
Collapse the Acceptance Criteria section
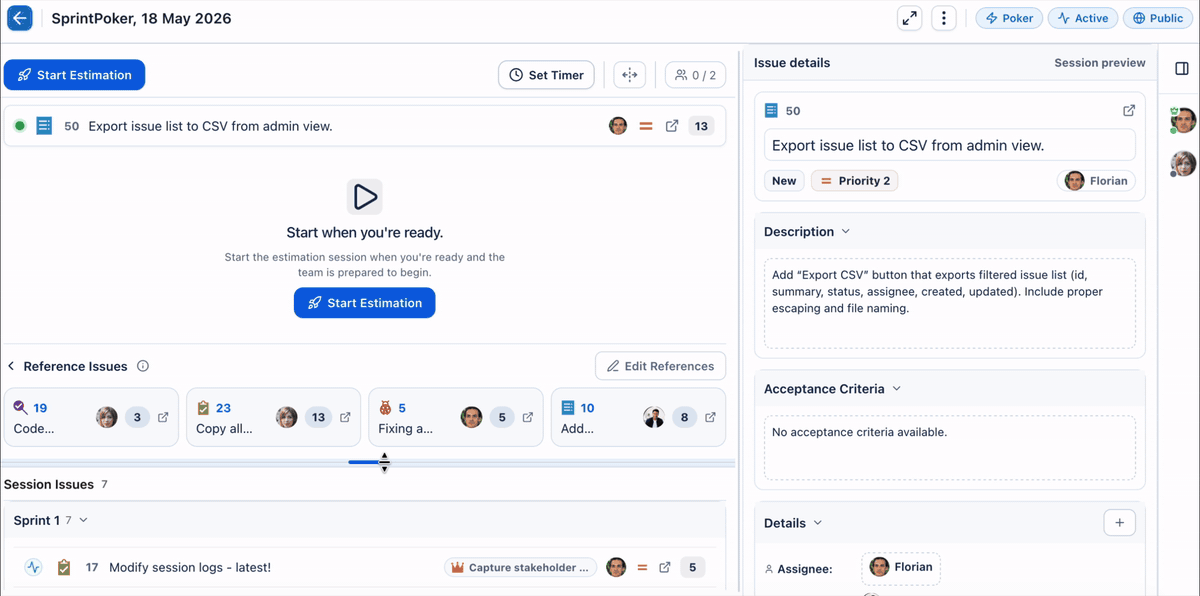tap(897, 389)
